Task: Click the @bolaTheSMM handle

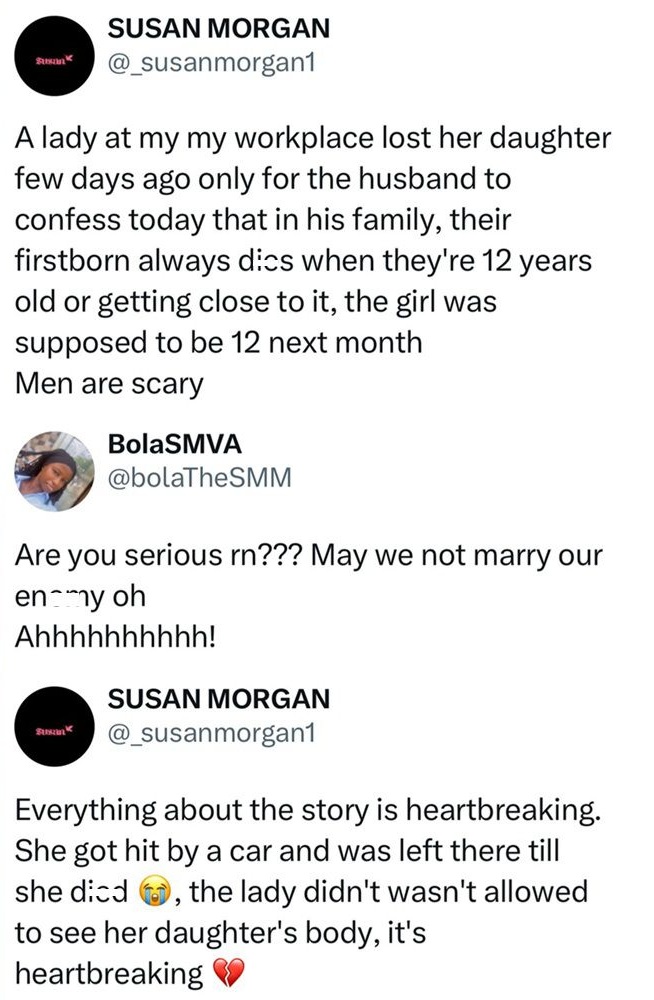Action: click(x=199, y=478)
